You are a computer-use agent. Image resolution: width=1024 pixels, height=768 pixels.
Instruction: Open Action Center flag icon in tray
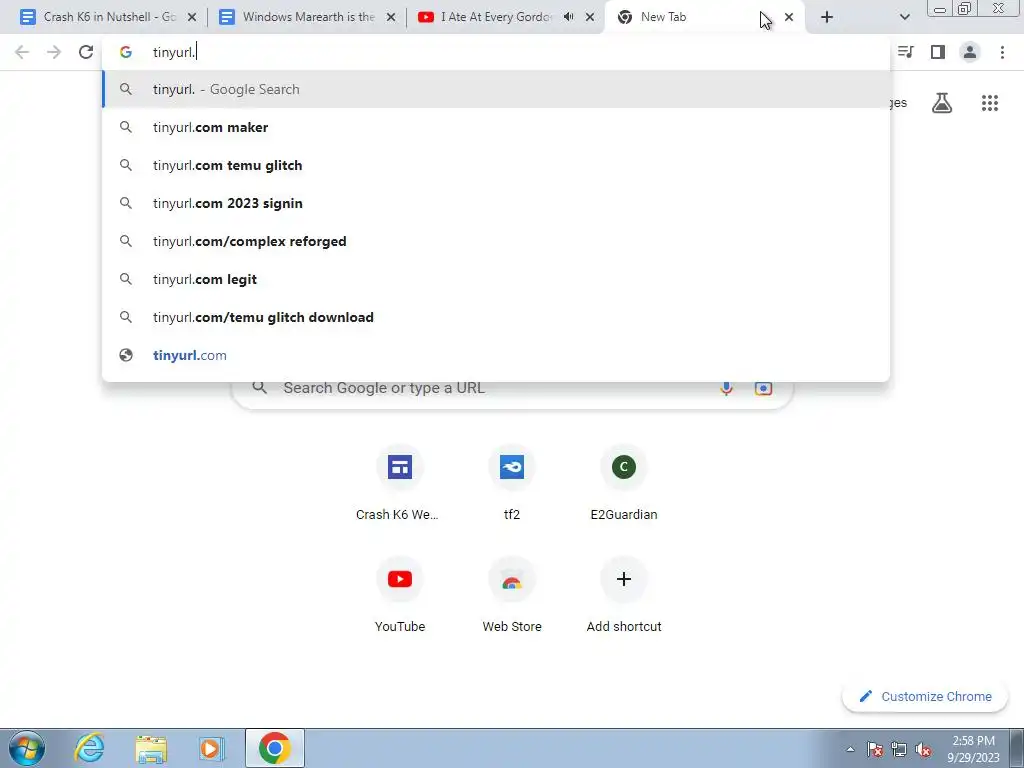coord(875,749)
